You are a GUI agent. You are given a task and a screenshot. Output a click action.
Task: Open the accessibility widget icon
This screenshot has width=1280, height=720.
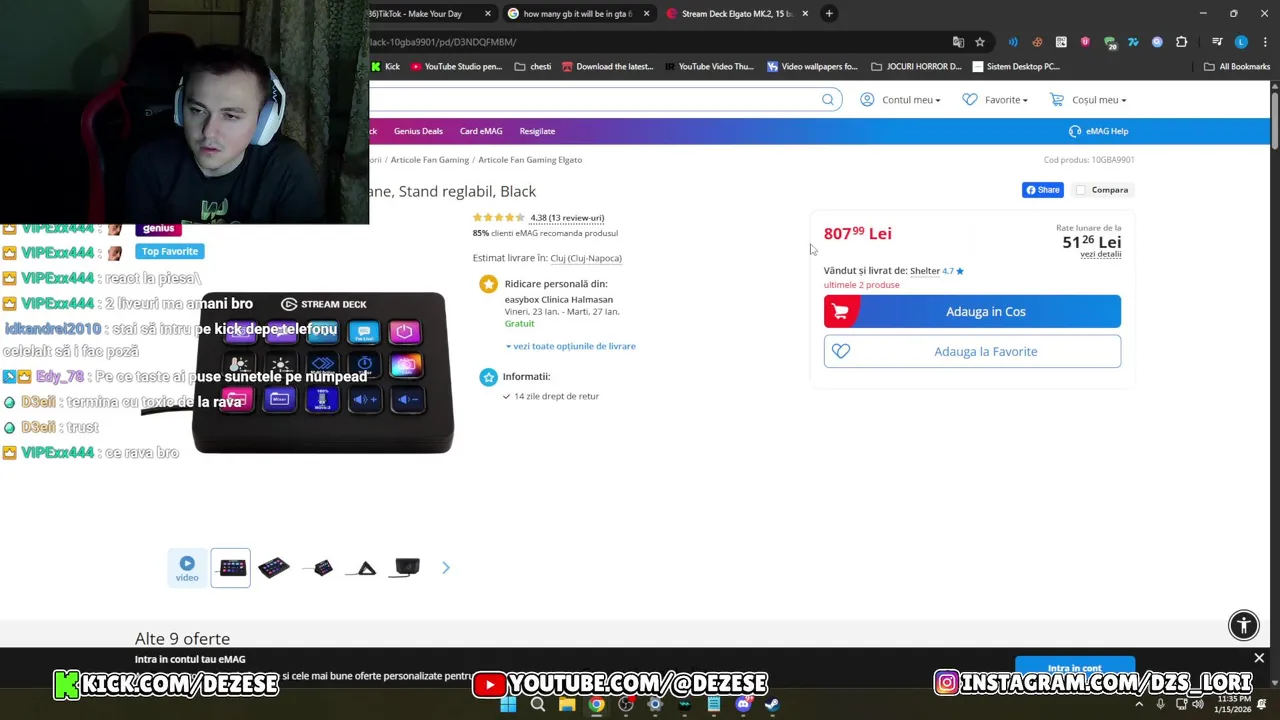pyautogui.click(x=1244, y=625)
